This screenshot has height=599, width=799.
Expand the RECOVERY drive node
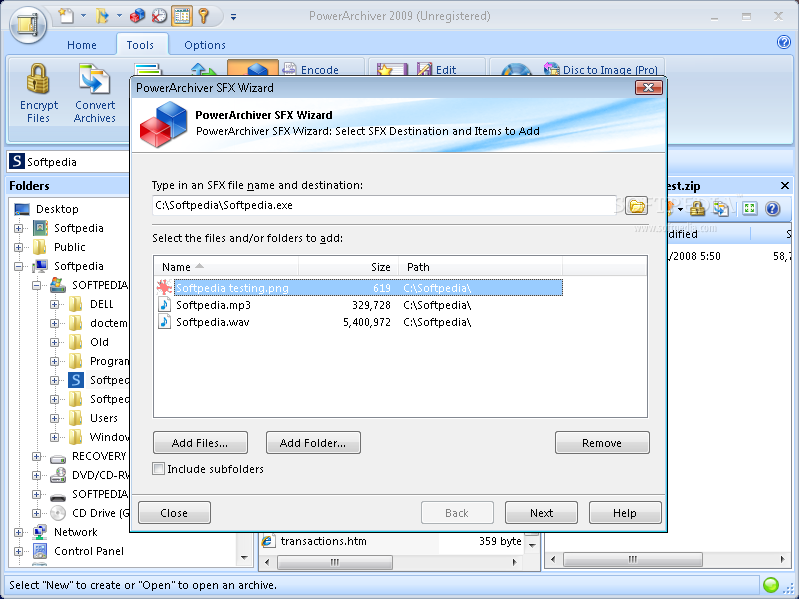pyautogui.click(x=36, y=456)
